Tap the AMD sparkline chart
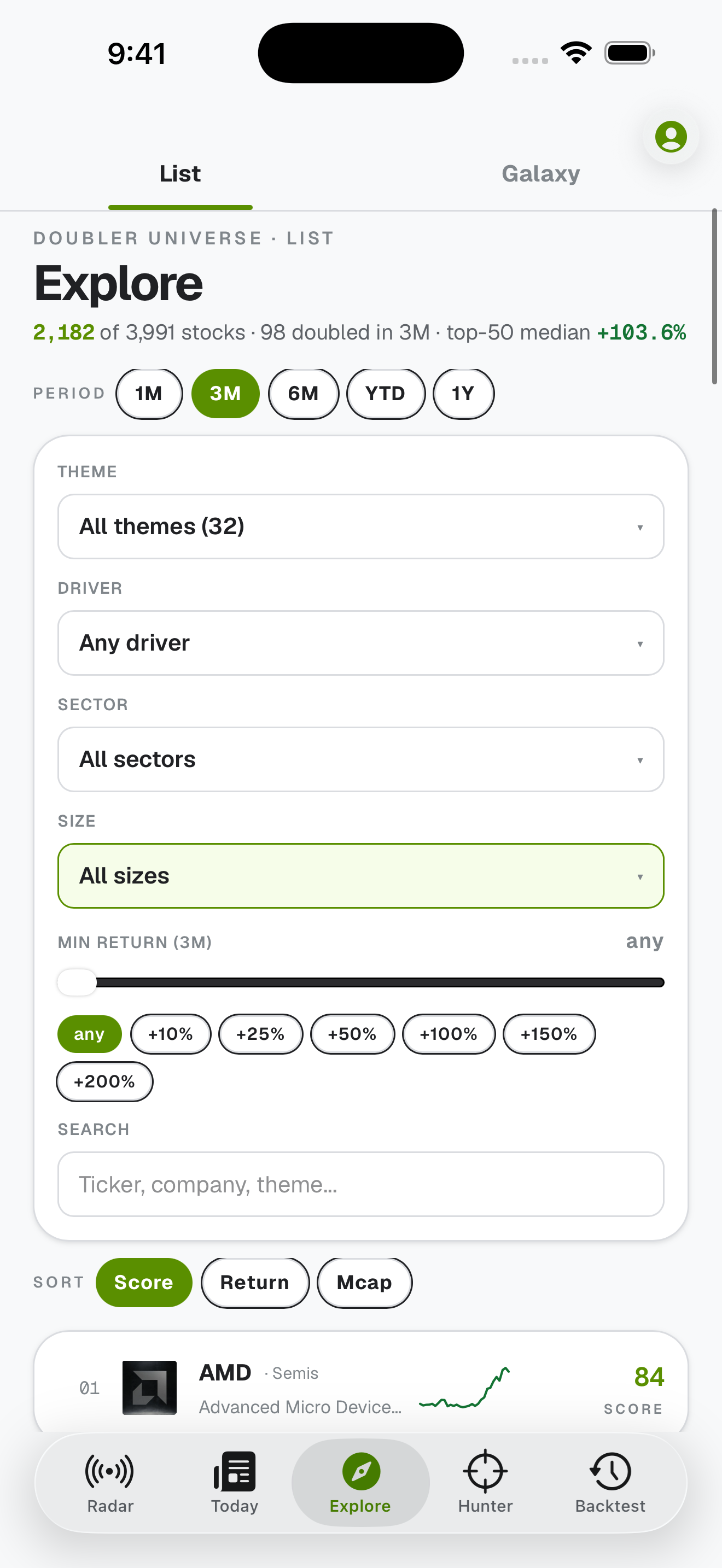The image size is (722, 1568). click(464, 1387)
